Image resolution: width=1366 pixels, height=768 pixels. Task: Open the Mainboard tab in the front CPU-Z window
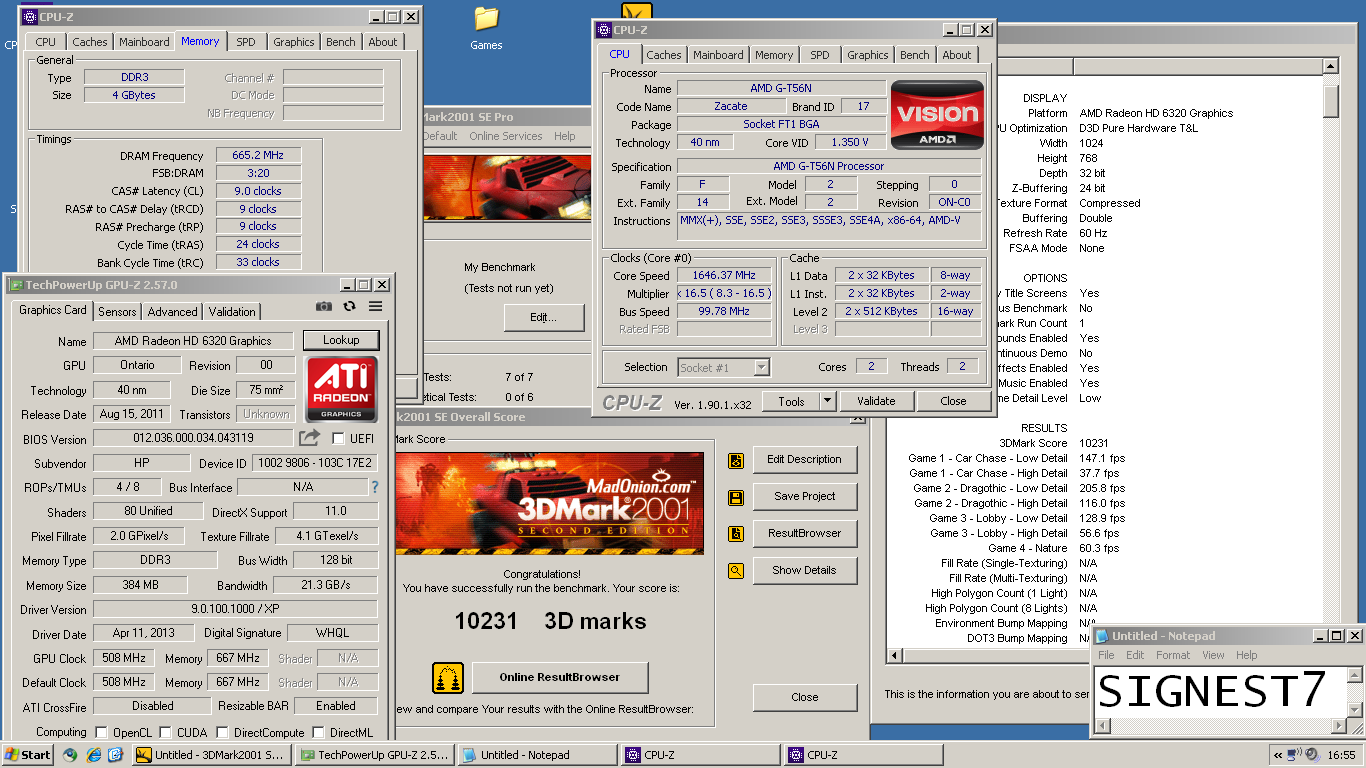pos(718,55)
